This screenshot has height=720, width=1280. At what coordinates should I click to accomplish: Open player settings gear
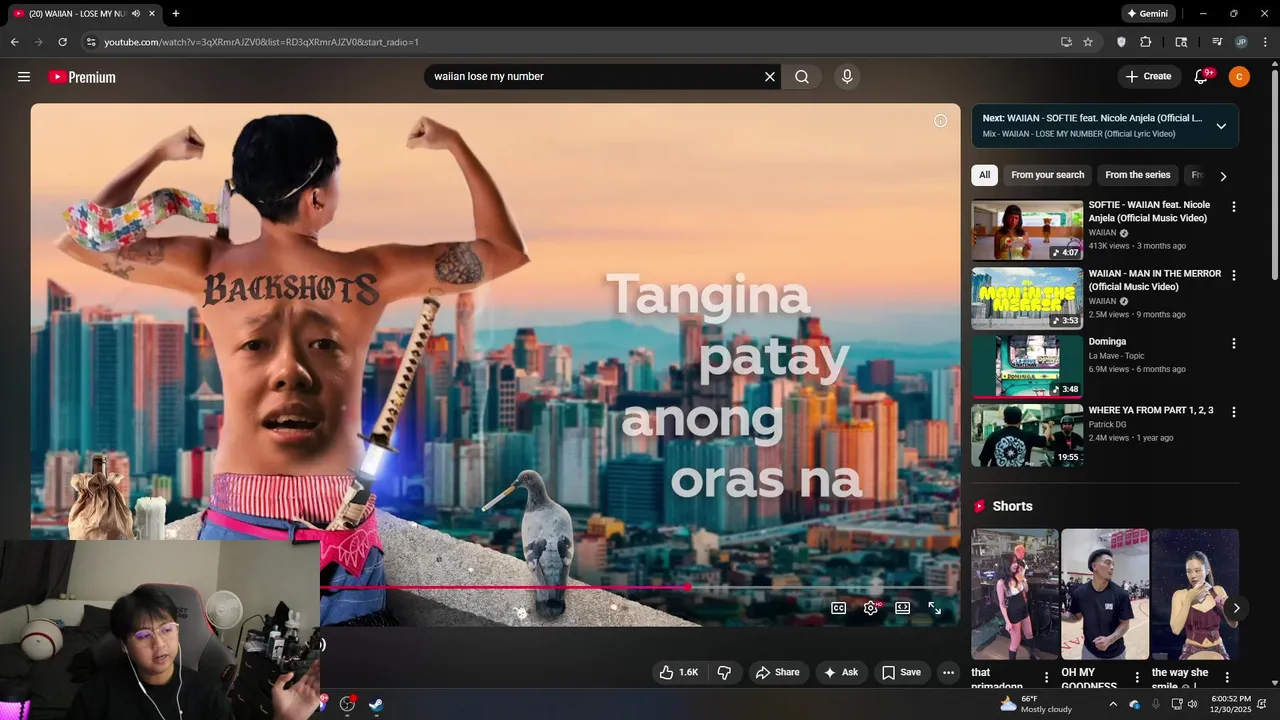[x=871, y=608]
